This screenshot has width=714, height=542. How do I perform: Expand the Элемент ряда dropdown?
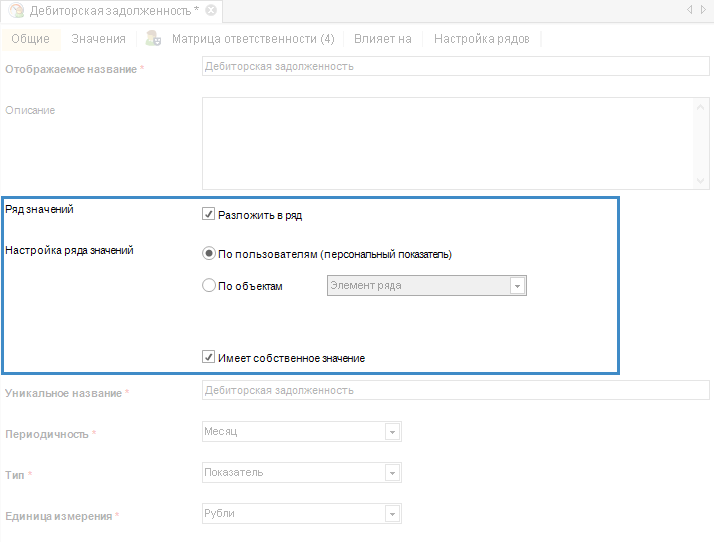pyautogui.click(x=517, y=286)
